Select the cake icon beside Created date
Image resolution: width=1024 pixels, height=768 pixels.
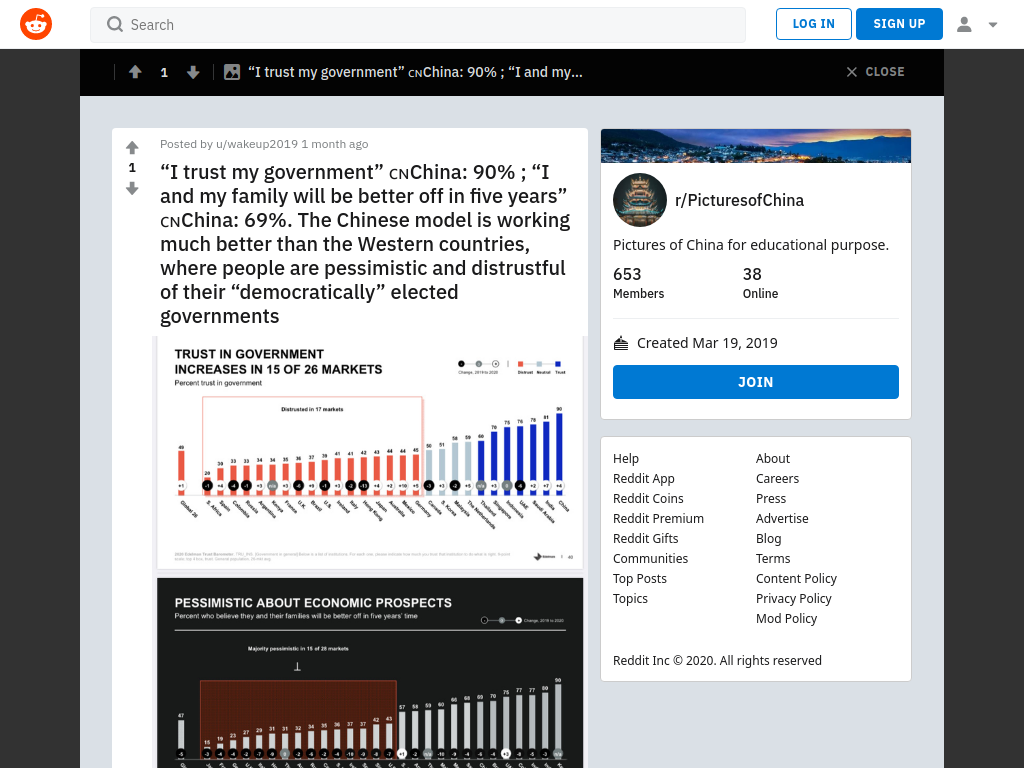[x=621, y=343]
